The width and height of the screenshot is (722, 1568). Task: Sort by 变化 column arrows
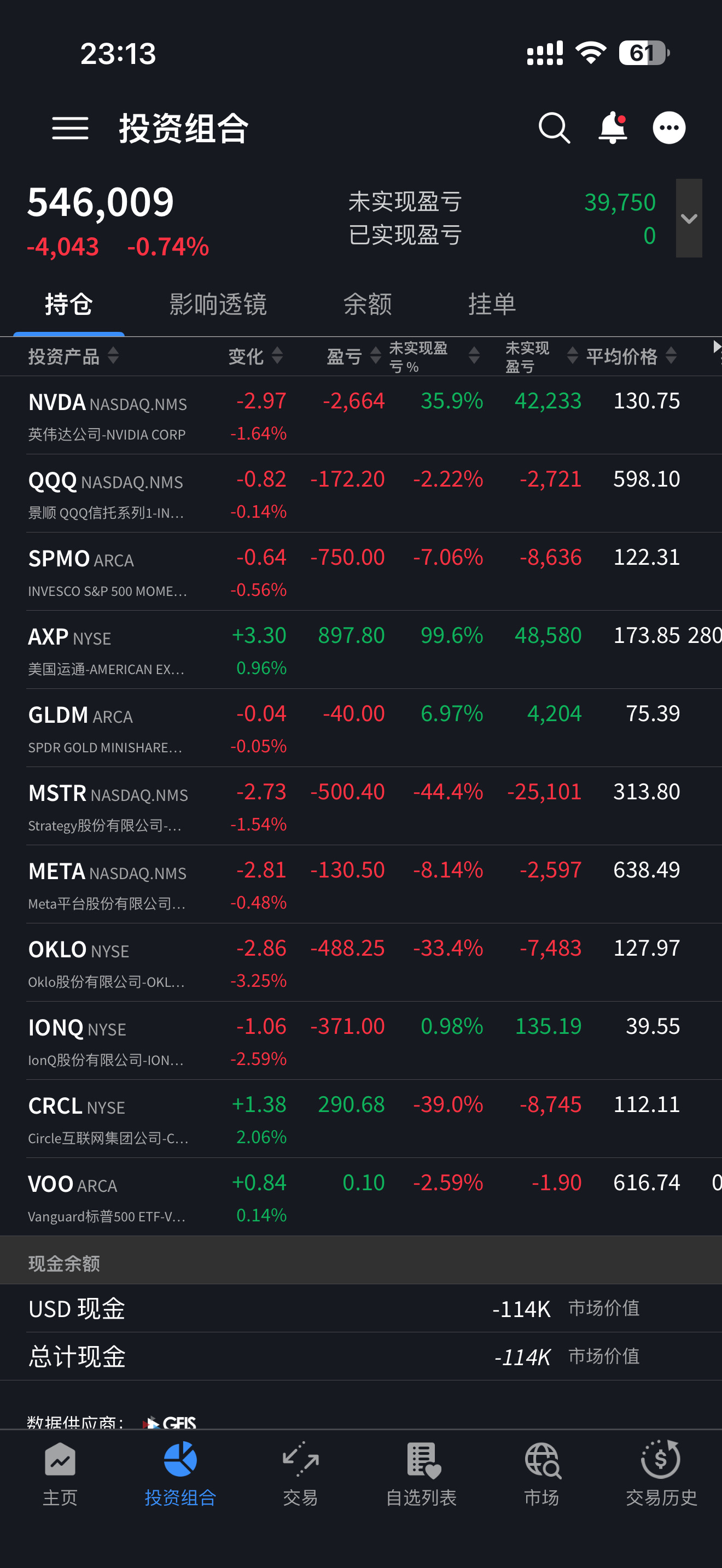tap(277, 355)
